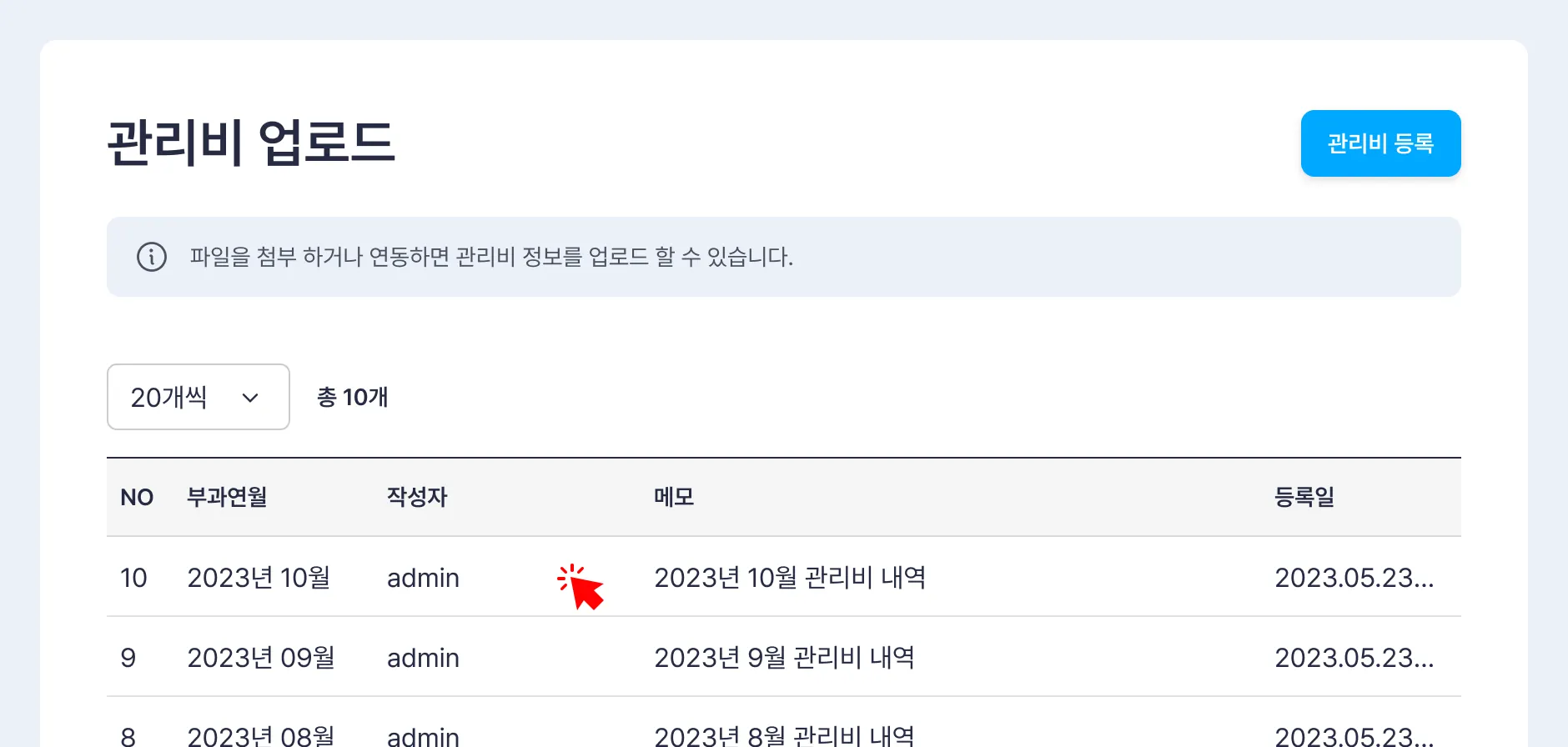
Task: Click registration date in row 10
Action: [x=1354, y=577]
